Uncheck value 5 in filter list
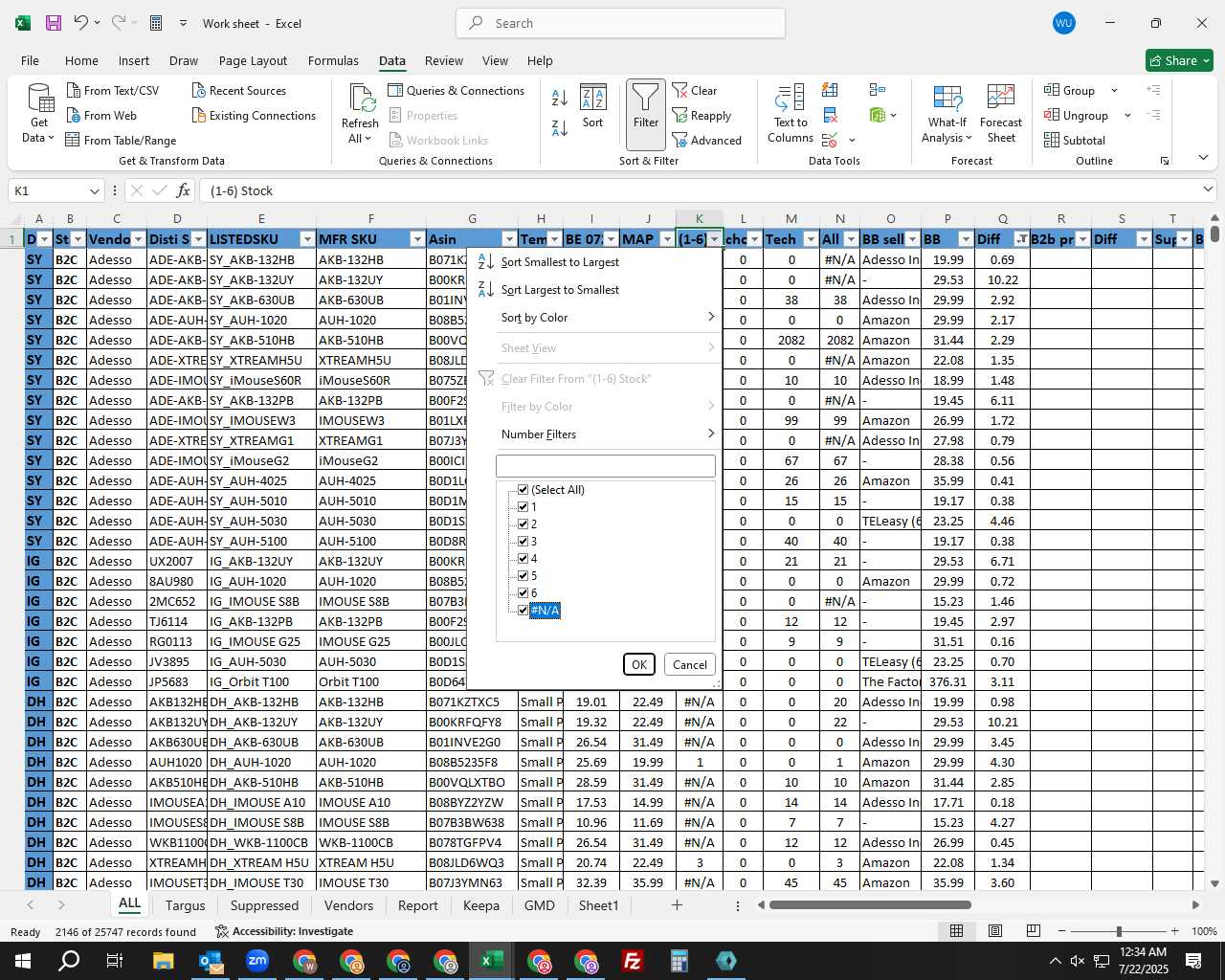 (523, 575)
